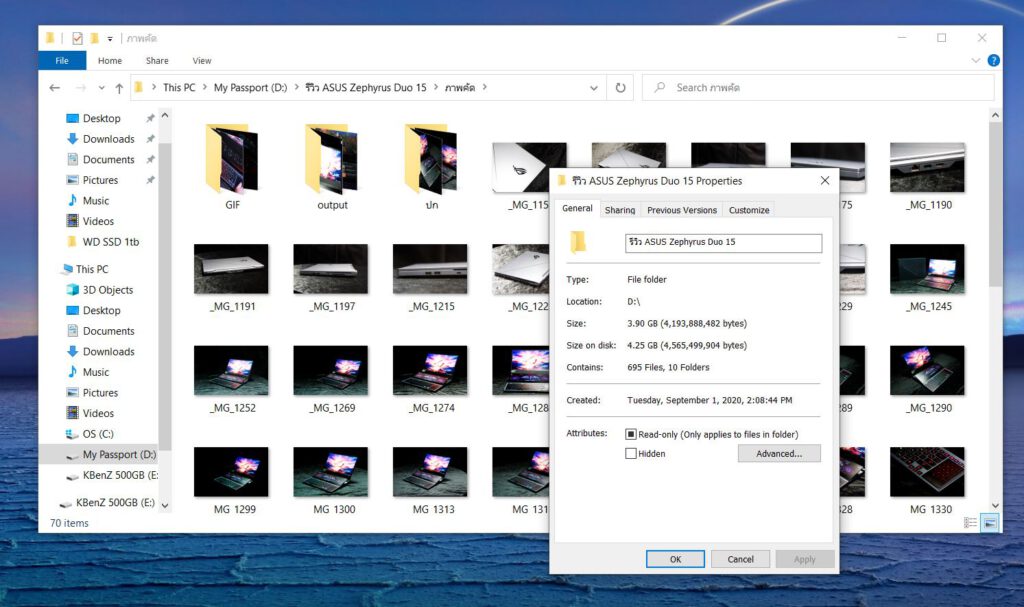This screenshot has height=607, width=1024.
Task: Select OS (C:) drive
Action: point(98,434)
